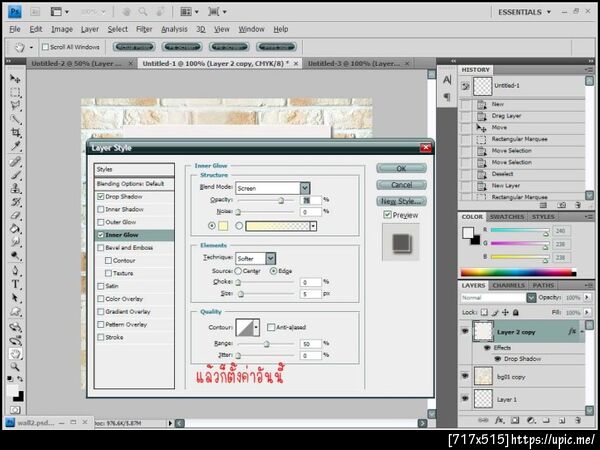Click the Quick Mask mode icon
This screenshot has width=600, height=450.
click(x=15, y=410)
